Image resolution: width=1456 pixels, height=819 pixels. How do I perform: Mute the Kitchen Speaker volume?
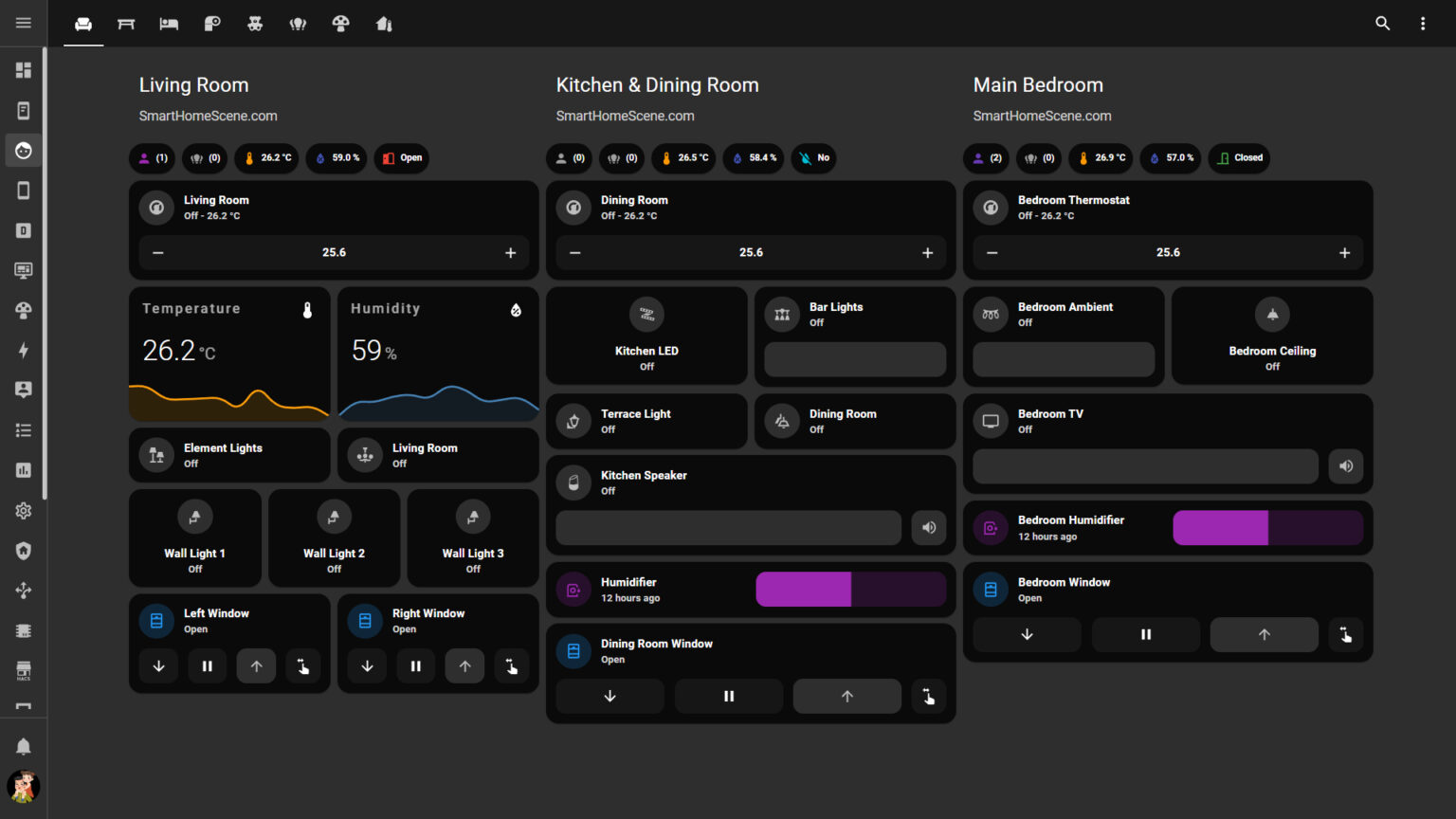[x=929, y=528]
